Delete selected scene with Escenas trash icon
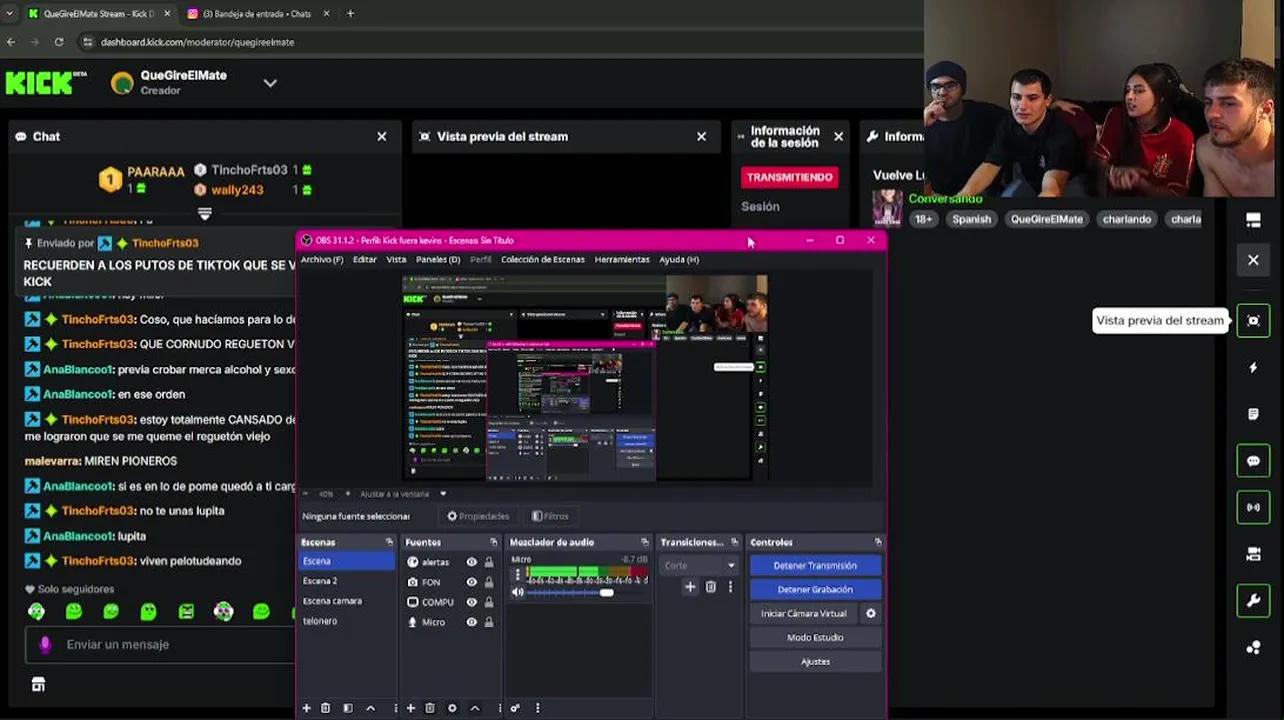Image resolution: width=1284 pixels, height=720 pixels. click(x=325, y=708)
